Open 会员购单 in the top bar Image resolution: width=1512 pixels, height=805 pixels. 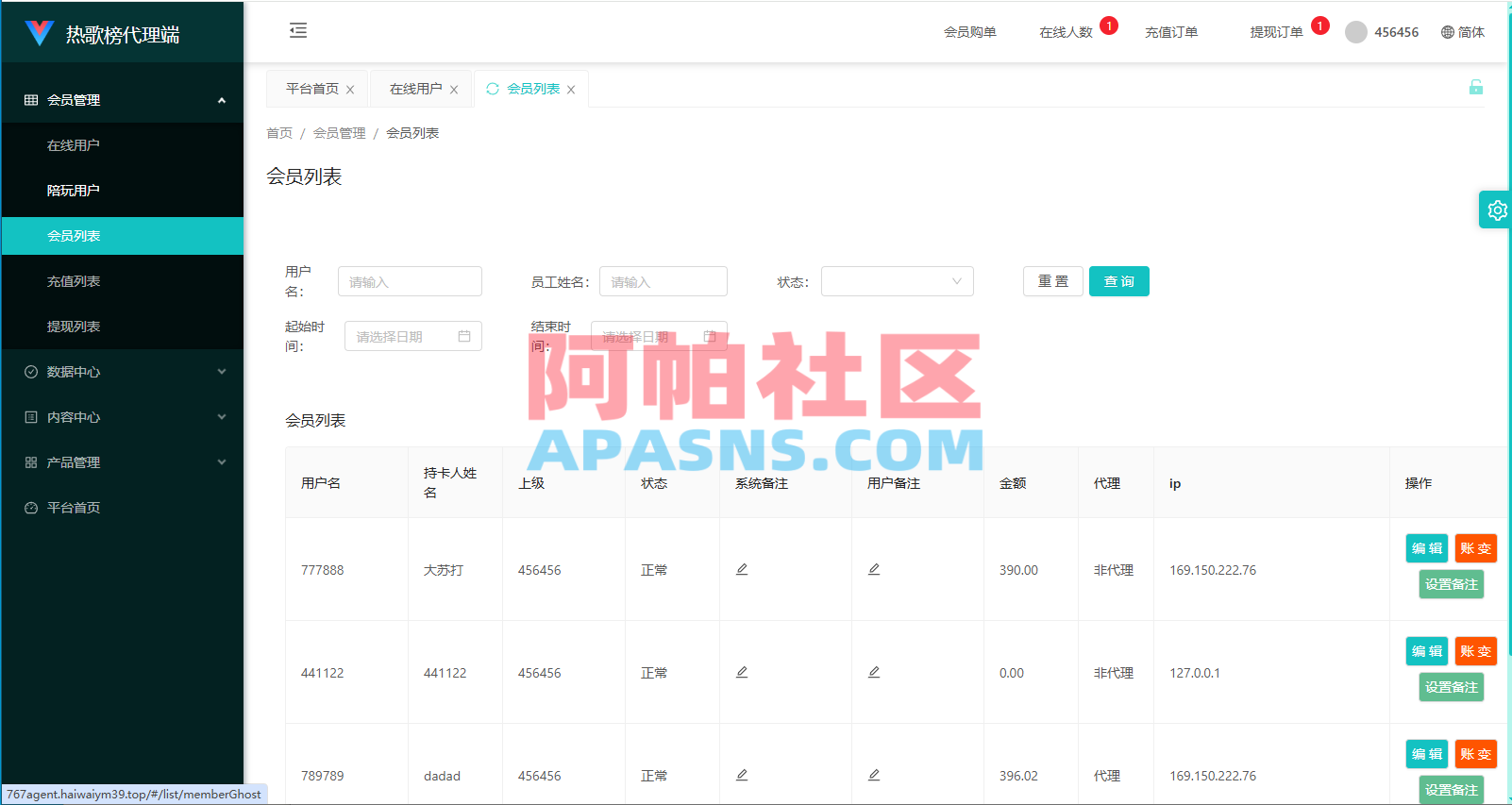coord(970,32)
